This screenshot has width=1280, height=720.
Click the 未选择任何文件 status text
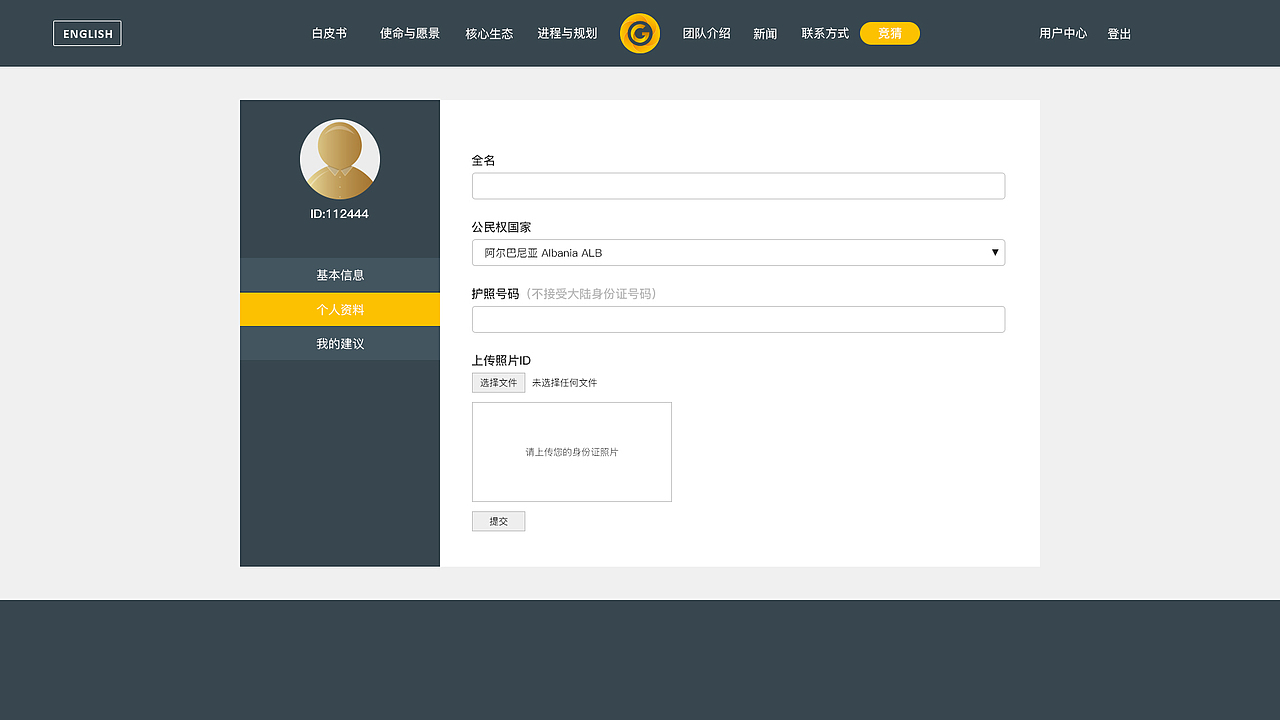(x=564, y=383)
